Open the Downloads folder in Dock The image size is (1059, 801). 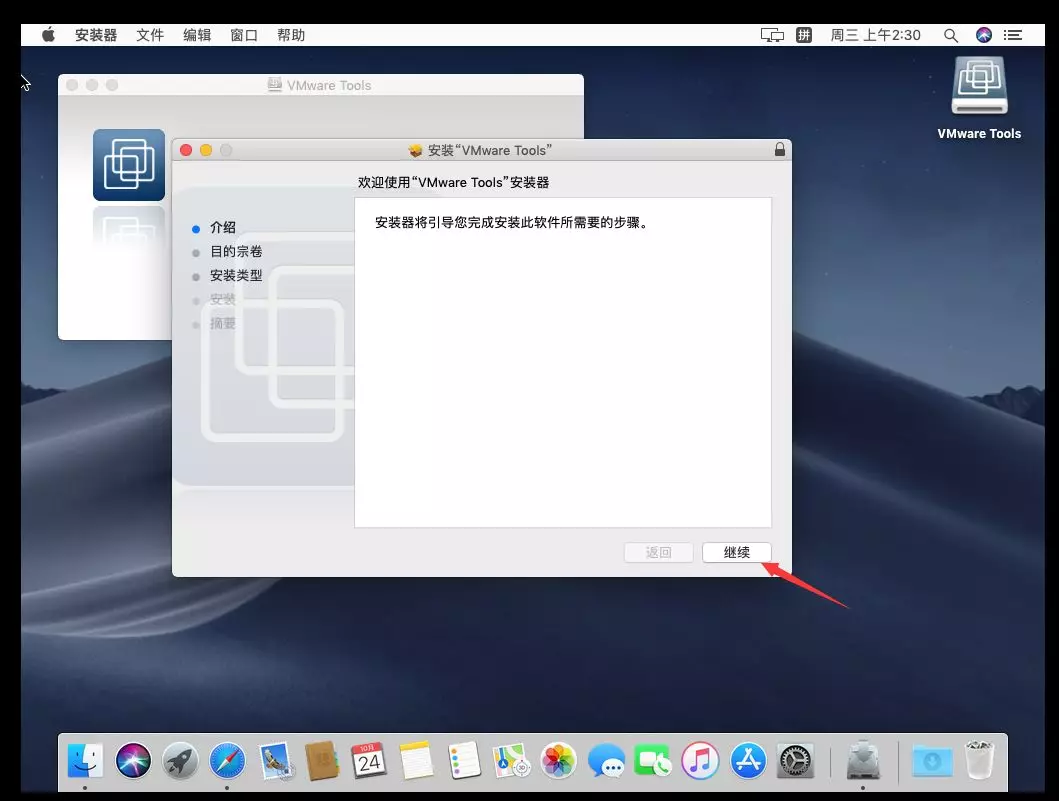pyautogui.click(x=932, y=760)
